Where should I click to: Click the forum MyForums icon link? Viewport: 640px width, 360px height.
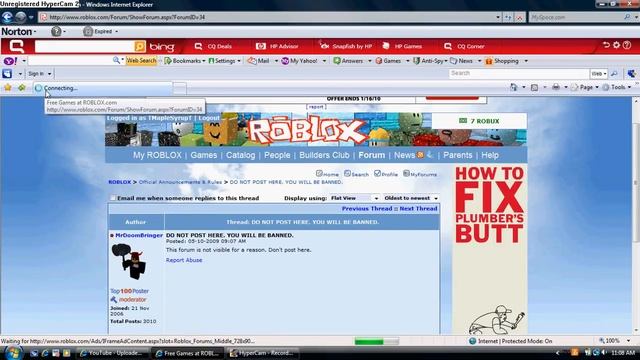[420, 174]
